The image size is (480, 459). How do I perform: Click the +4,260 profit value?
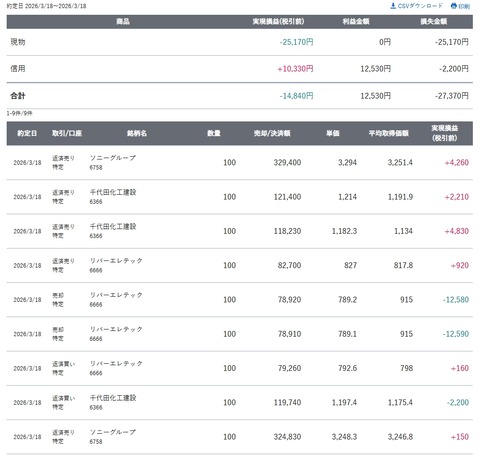tap(457, 163)
